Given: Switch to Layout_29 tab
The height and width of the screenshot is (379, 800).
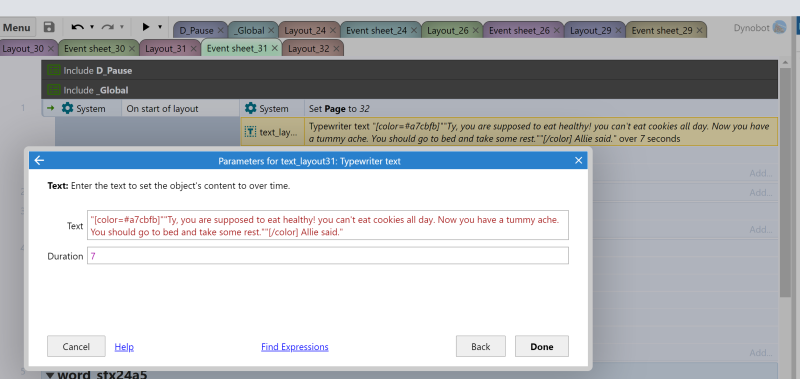Looking at the screenshot, I should point(591,31).
